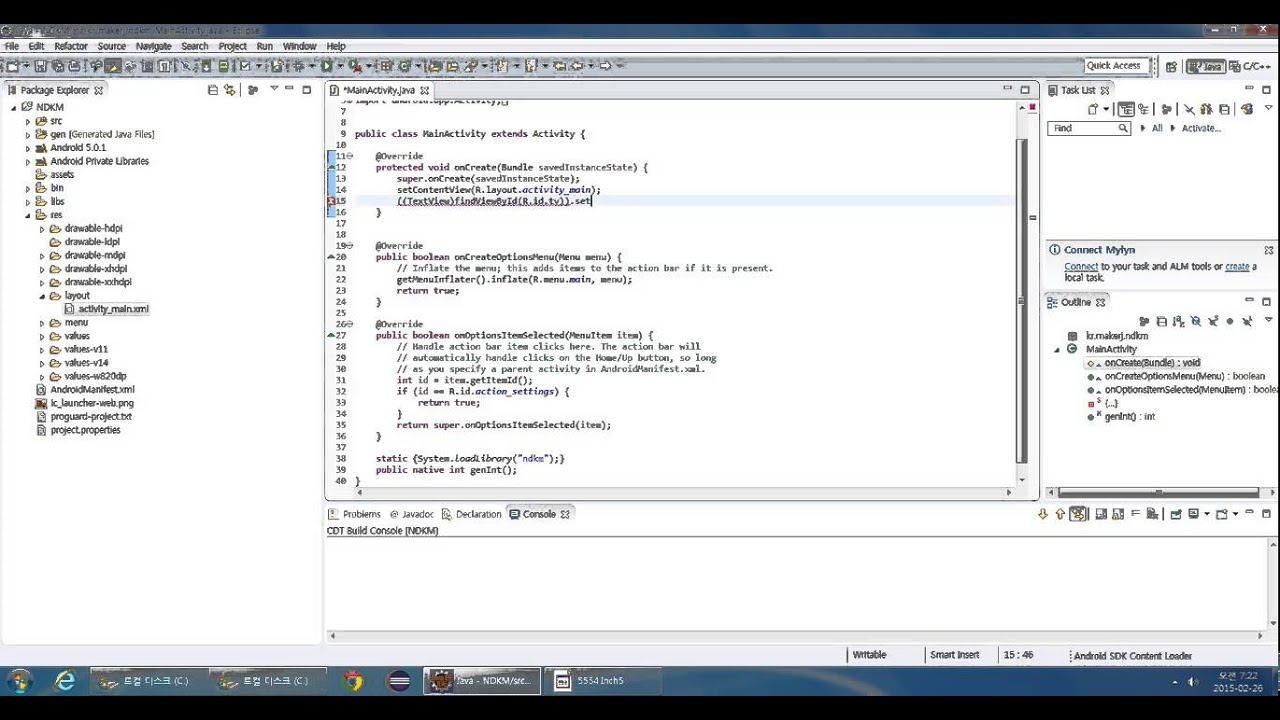Collapse the layout folder
Viewport: 1280px width, 720px height.
pos(42,296)
